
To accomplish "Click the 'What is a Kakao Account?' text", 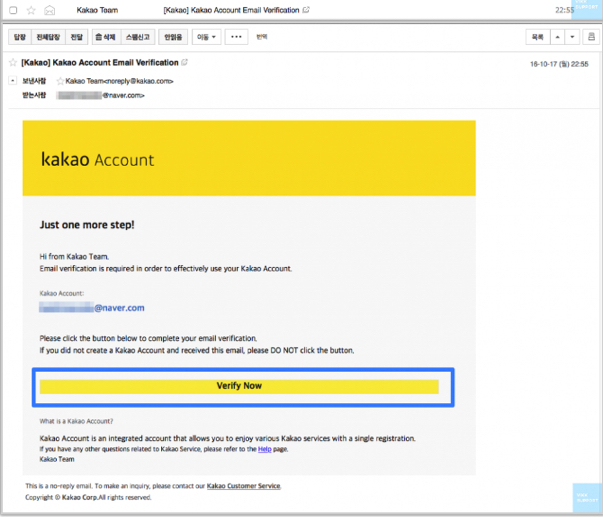I will coord(76,421).
